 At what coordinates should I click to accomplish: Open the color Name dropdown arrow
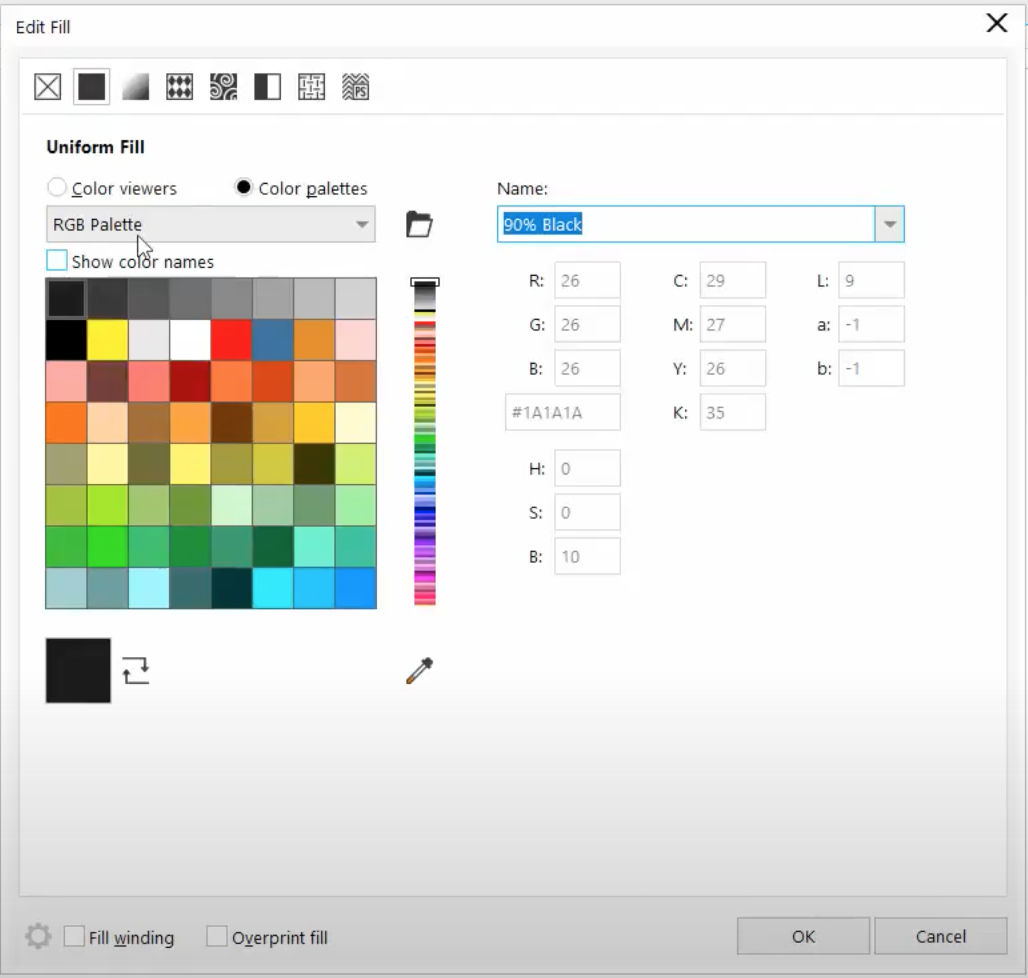tap(889, 225)
